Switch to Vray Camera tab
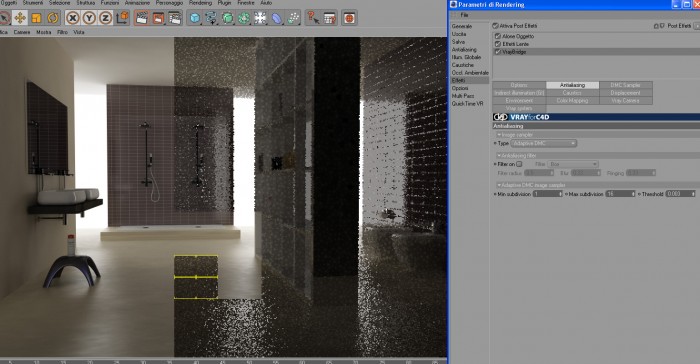 [x=625, y=100]
